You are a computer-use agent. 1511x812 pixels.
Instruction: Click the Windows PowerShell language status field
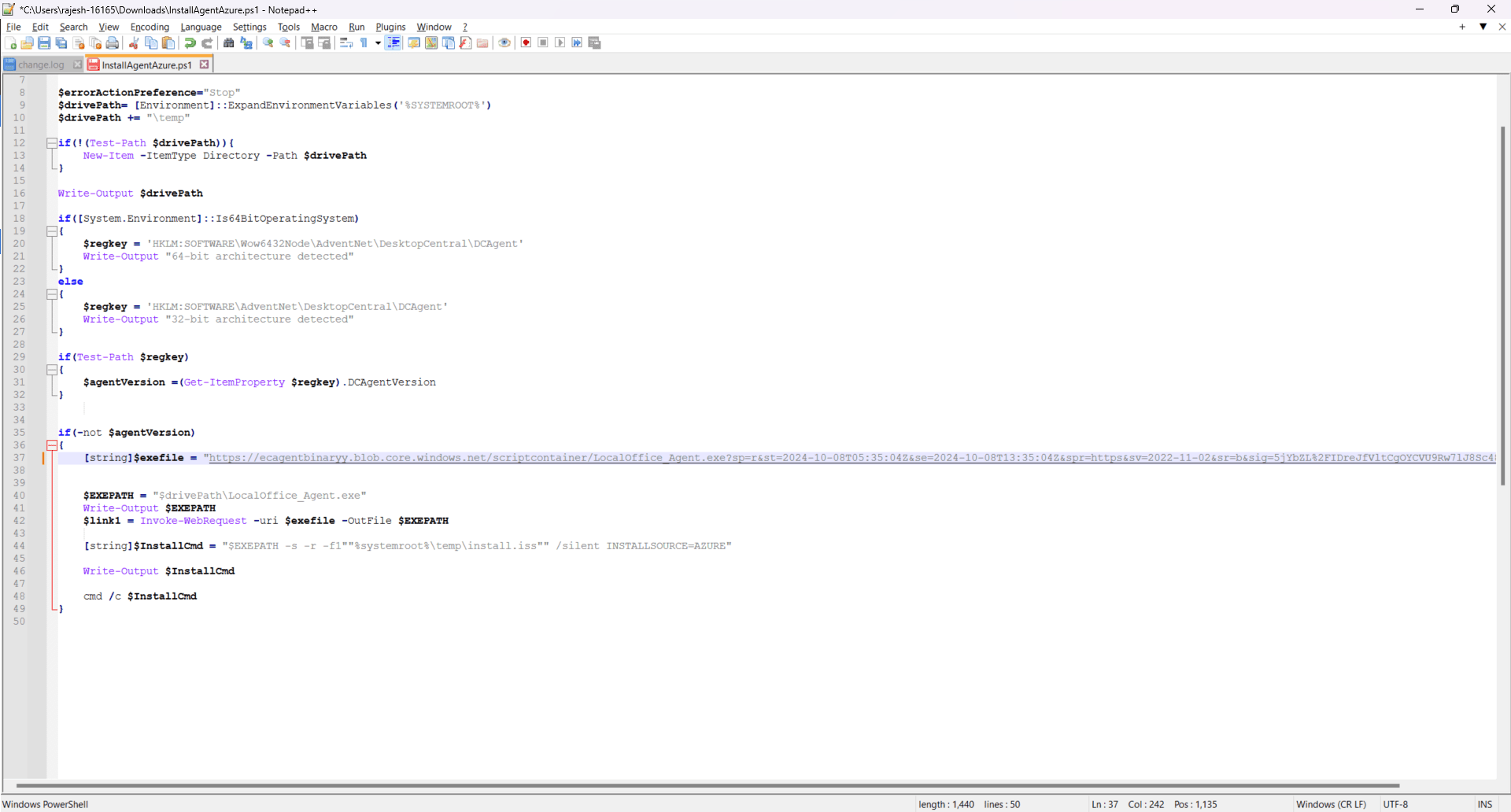coord(46,804)
